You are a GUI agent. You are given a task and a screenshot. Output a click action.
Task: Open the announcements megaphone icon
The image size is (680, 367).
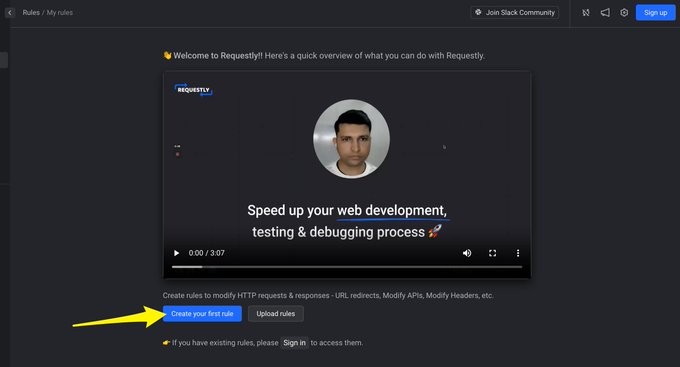pyautogui.click(x=605, y=13)
